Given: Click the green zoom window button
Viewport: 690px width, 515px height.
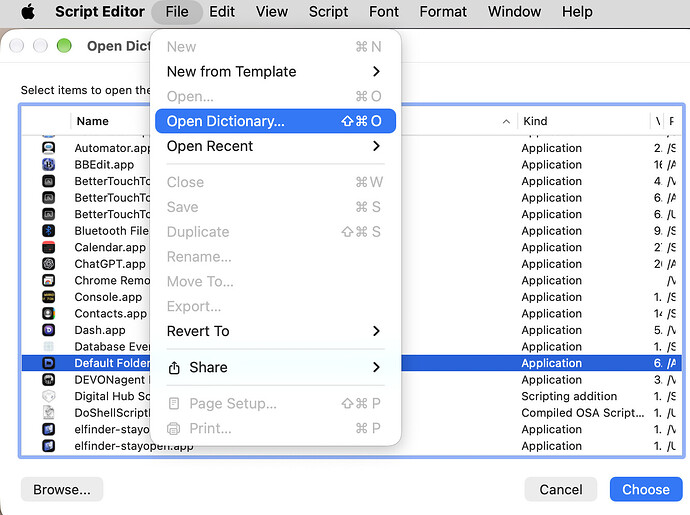Looking at the screenshot, I should [64, 45].
